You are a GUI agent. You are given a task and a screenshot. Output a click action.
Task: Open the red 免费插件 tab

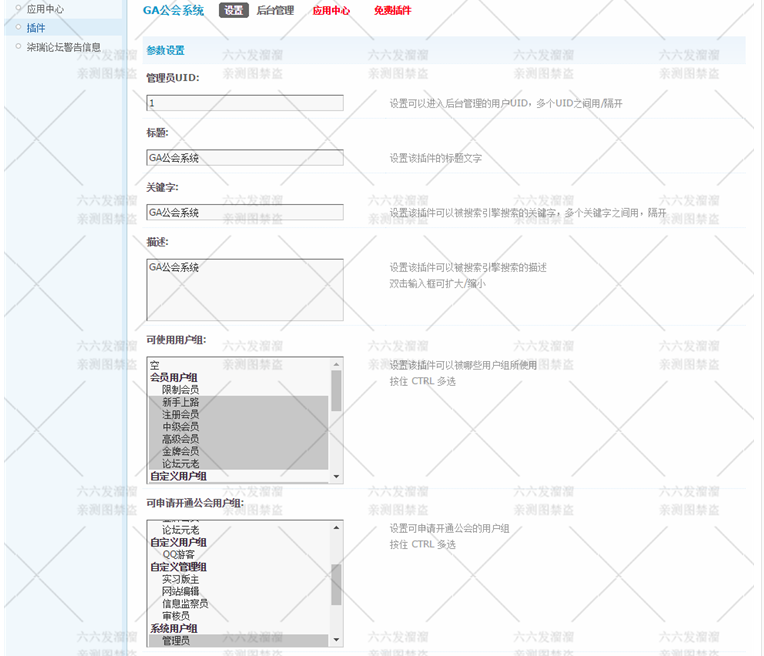(x=393, y=10)
